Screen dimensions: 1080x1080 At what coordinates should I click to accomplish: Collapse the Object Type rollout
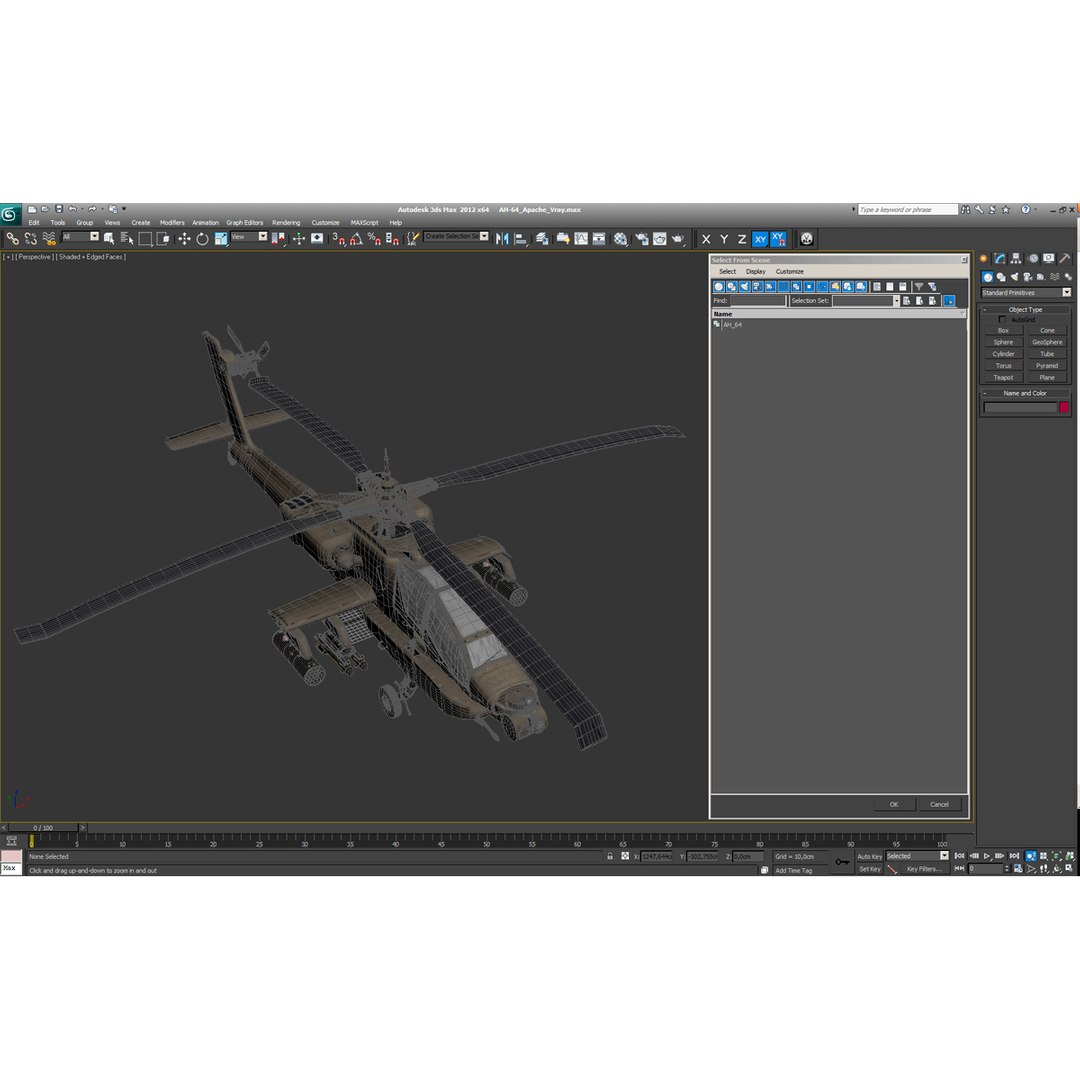(x=1025, y=309)
